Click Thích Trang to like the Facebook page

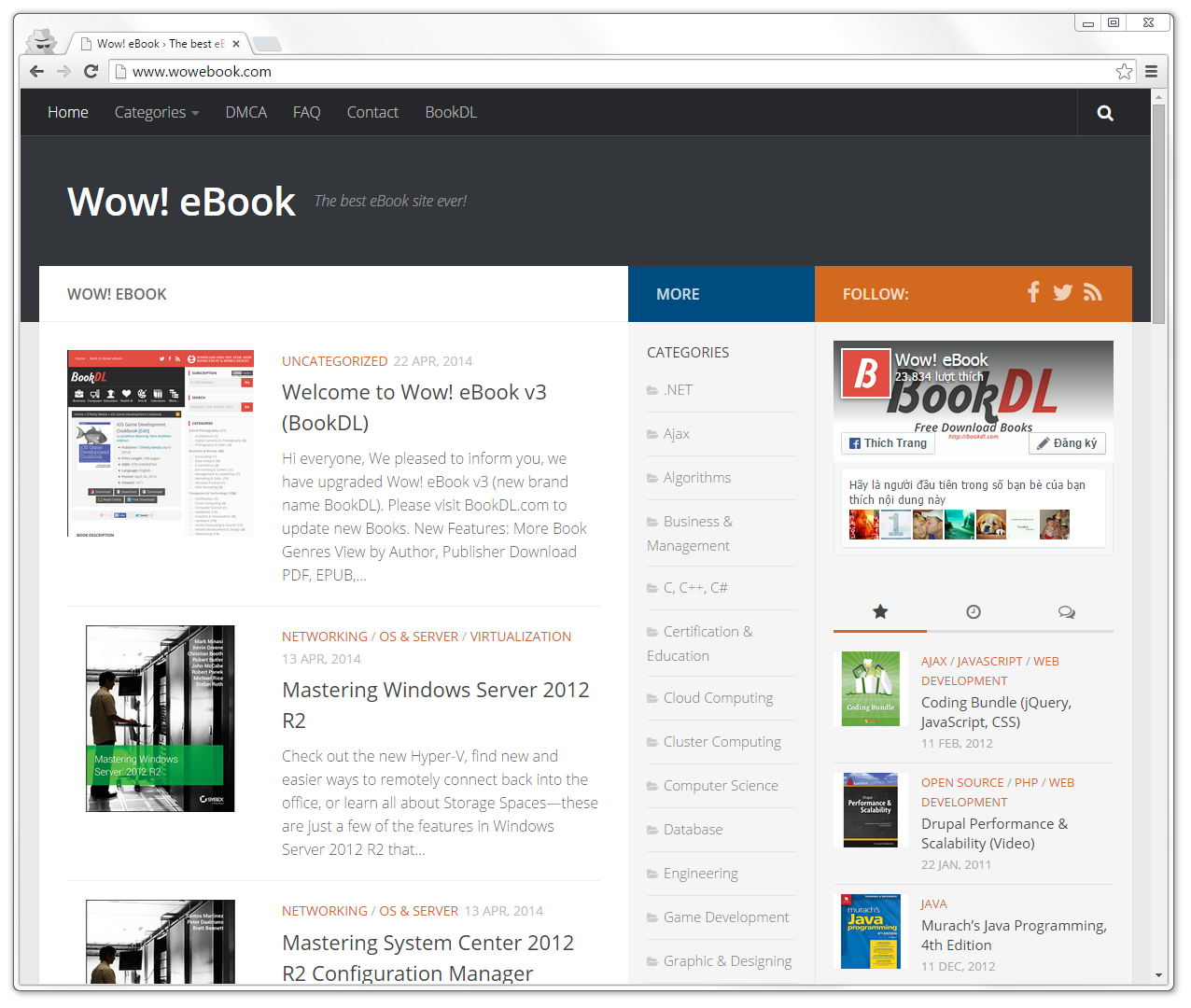887,443
